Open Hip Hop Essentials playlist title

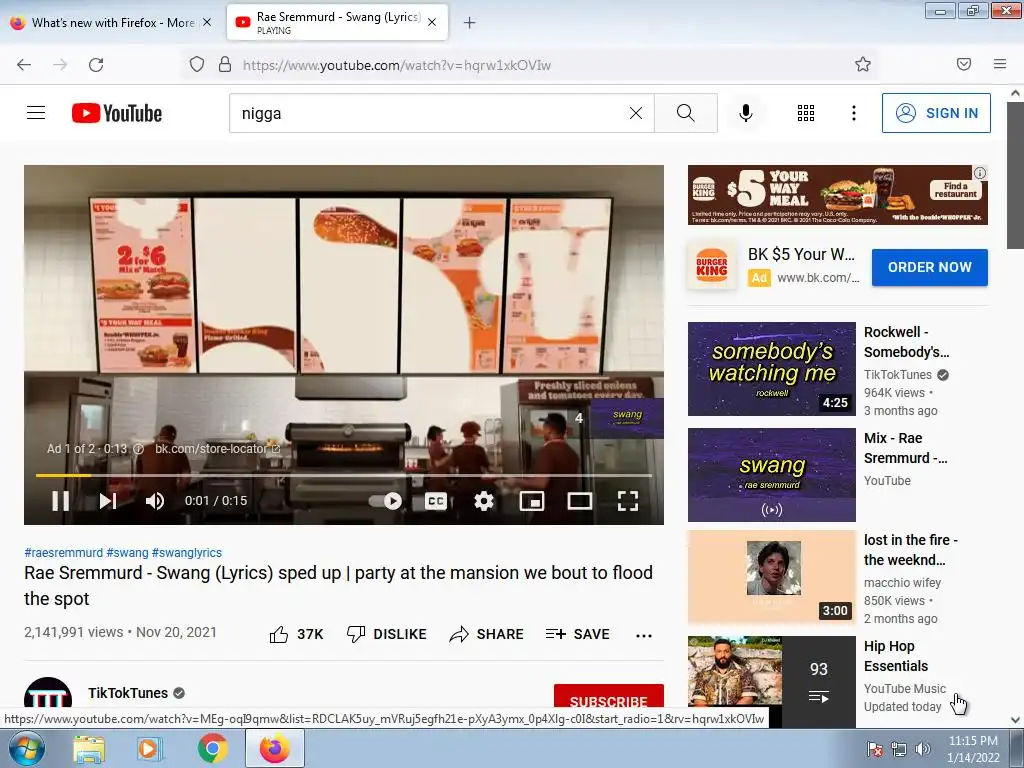point(895,656)
